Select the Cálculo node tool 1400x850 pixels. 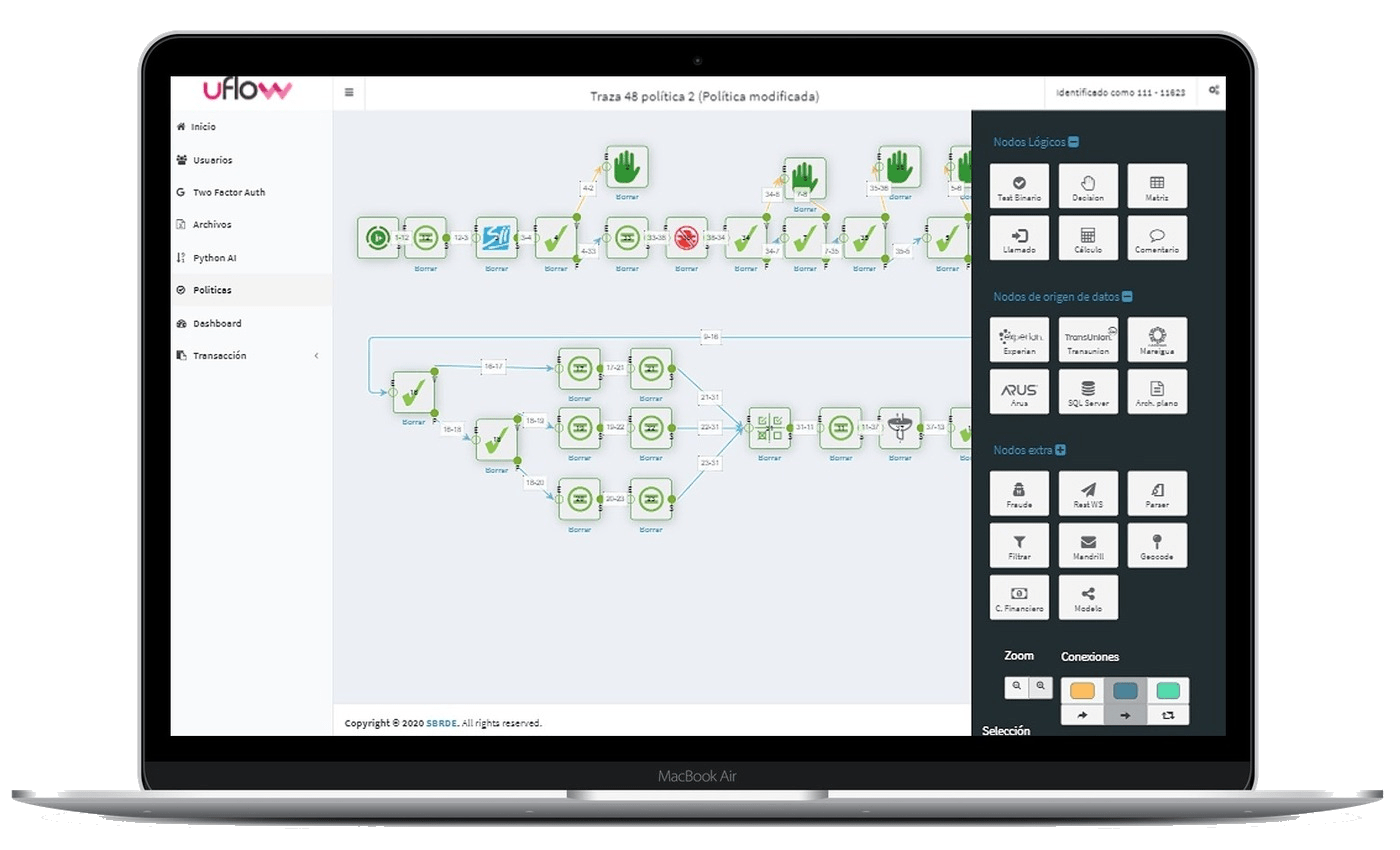(1088, 237)
